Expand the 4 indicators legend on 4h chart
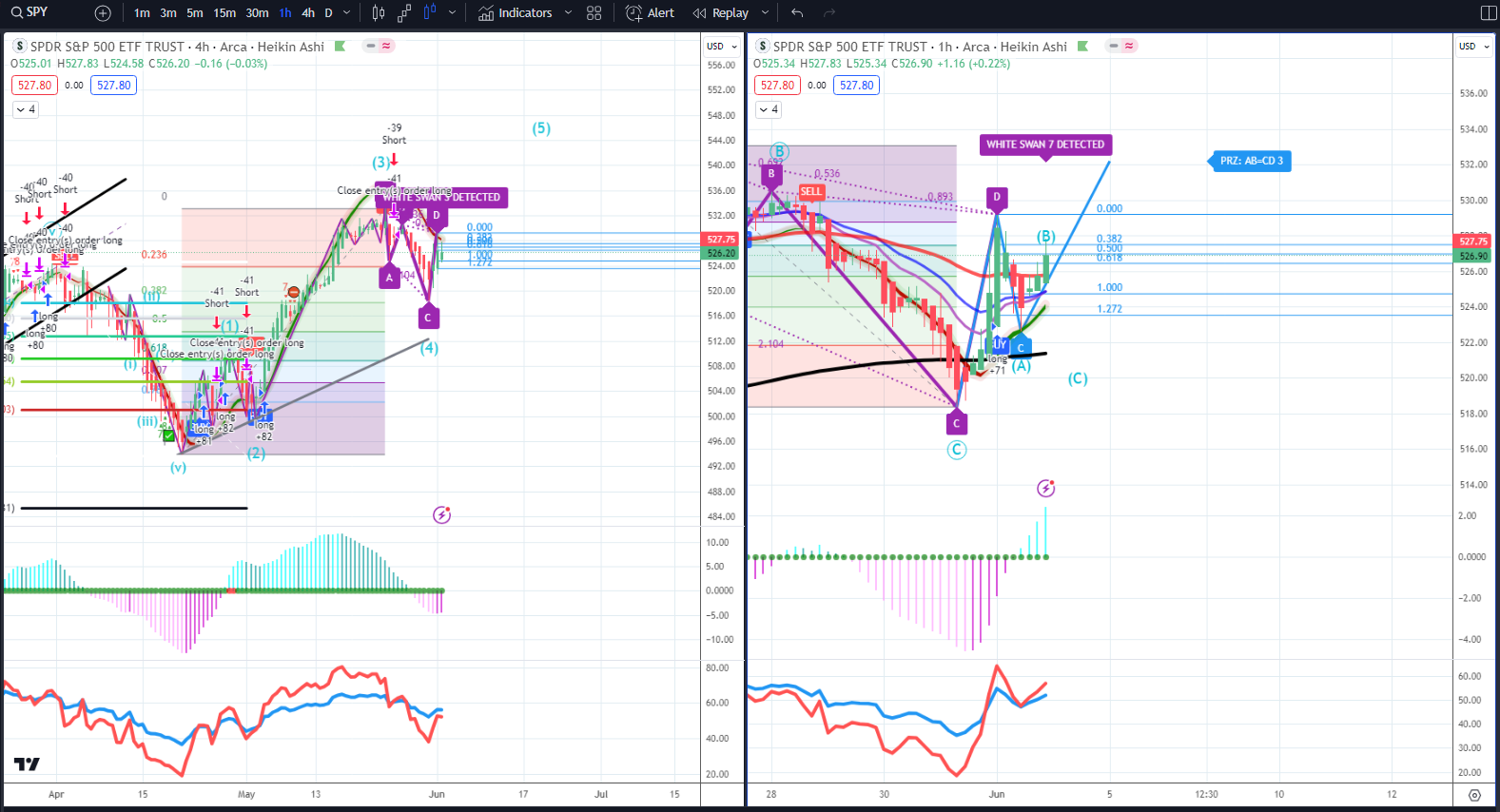This screenshot has width=1500, height=812. click(x=26, y=109)
